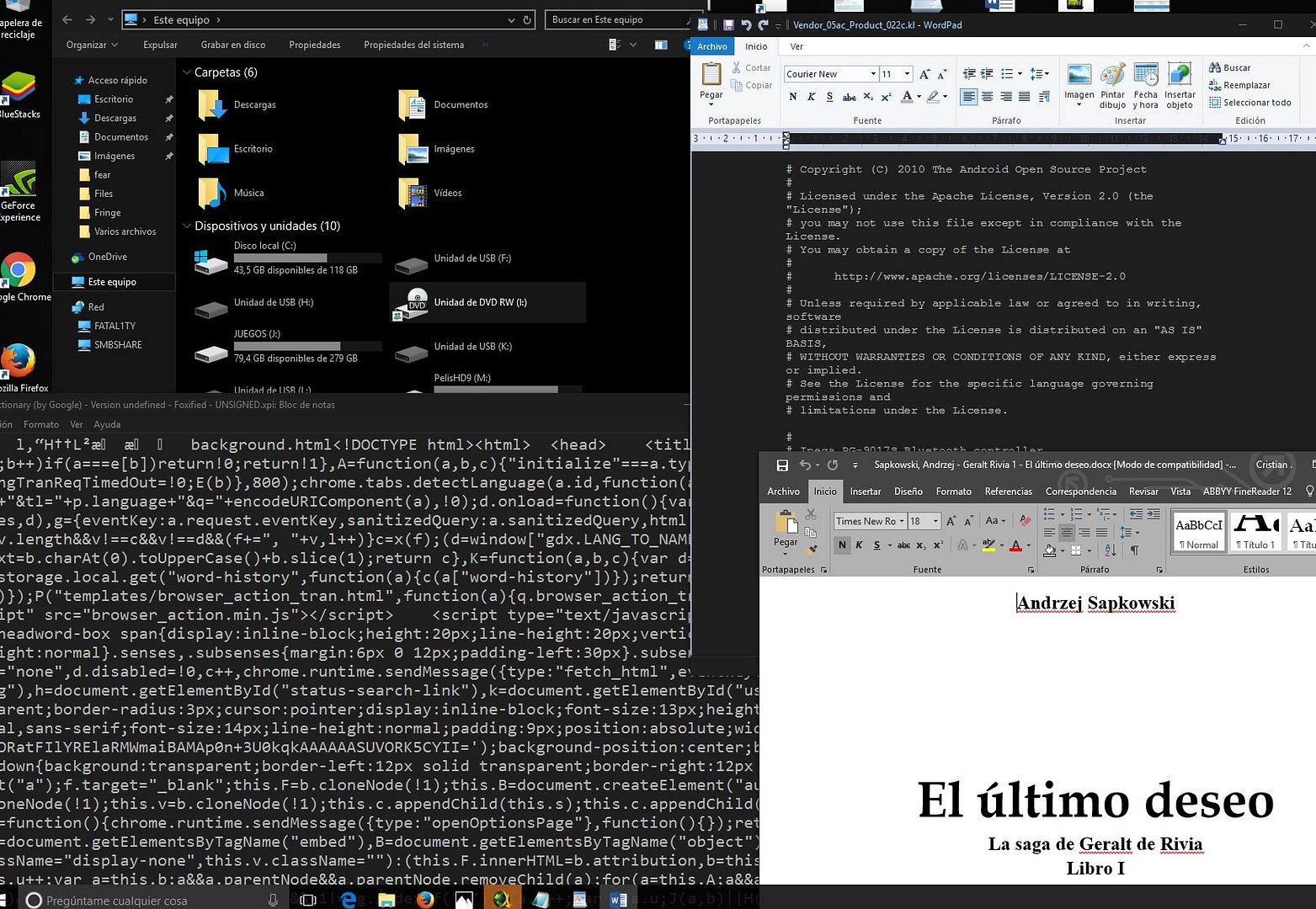Click save icon in Word quick access toolbar

tap(782, 465)
